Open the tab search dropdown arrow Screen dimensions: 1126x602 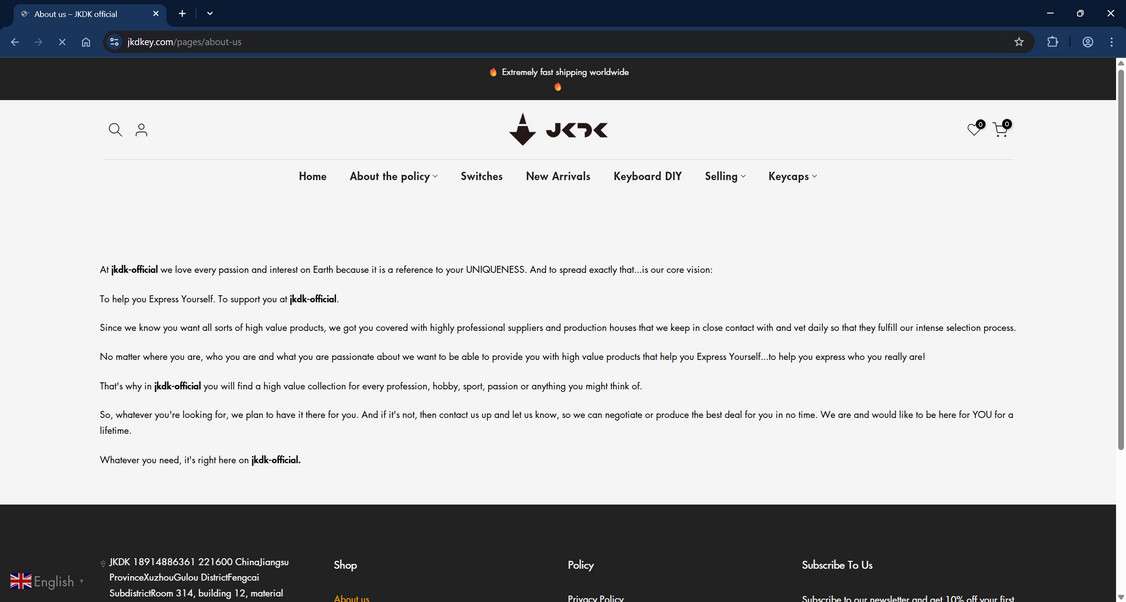[210, 14]
